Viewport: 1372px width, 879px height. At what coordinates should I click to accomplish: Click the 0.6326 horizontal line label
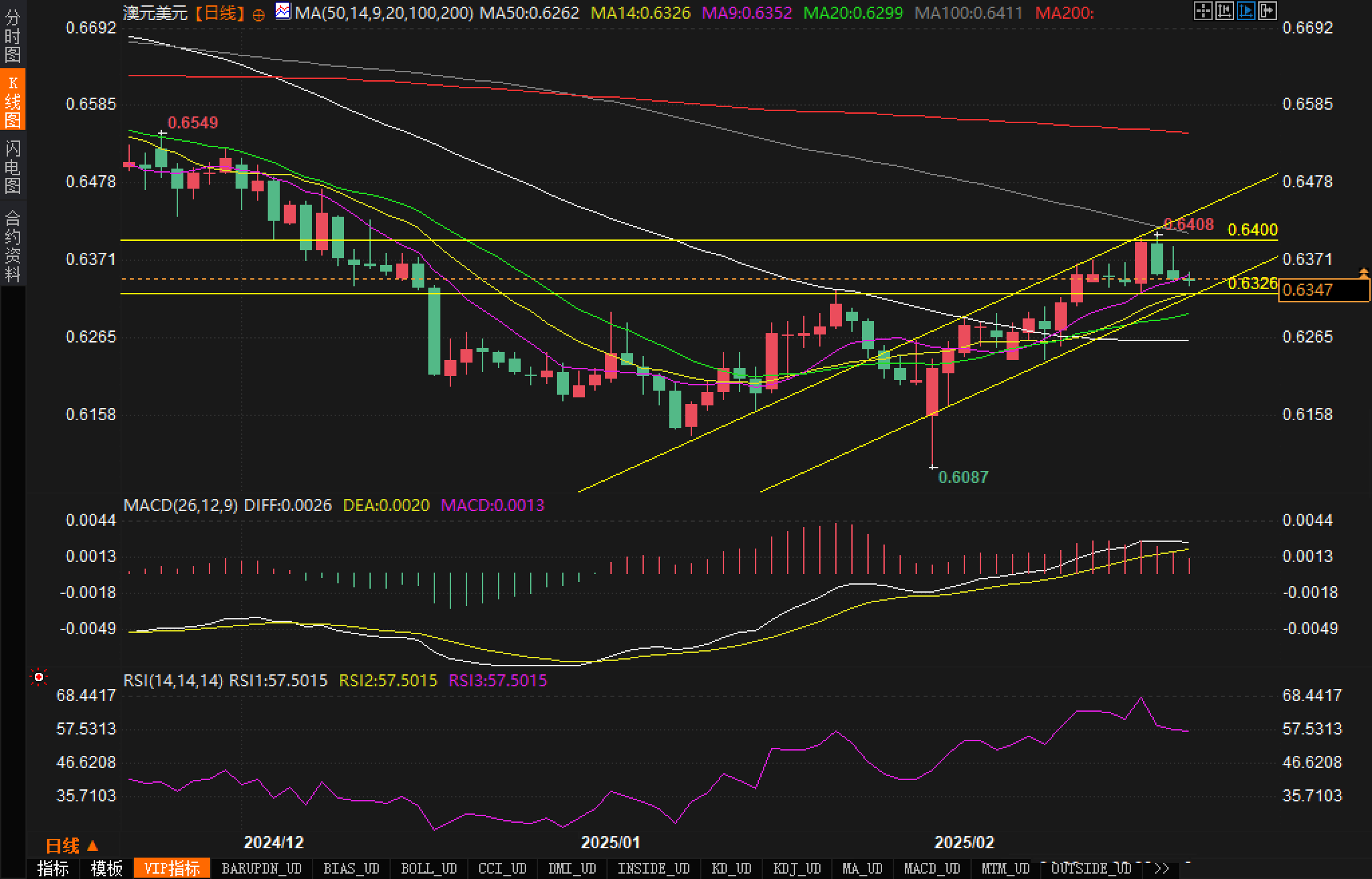pyautogui.click(x=1253, y=284)
